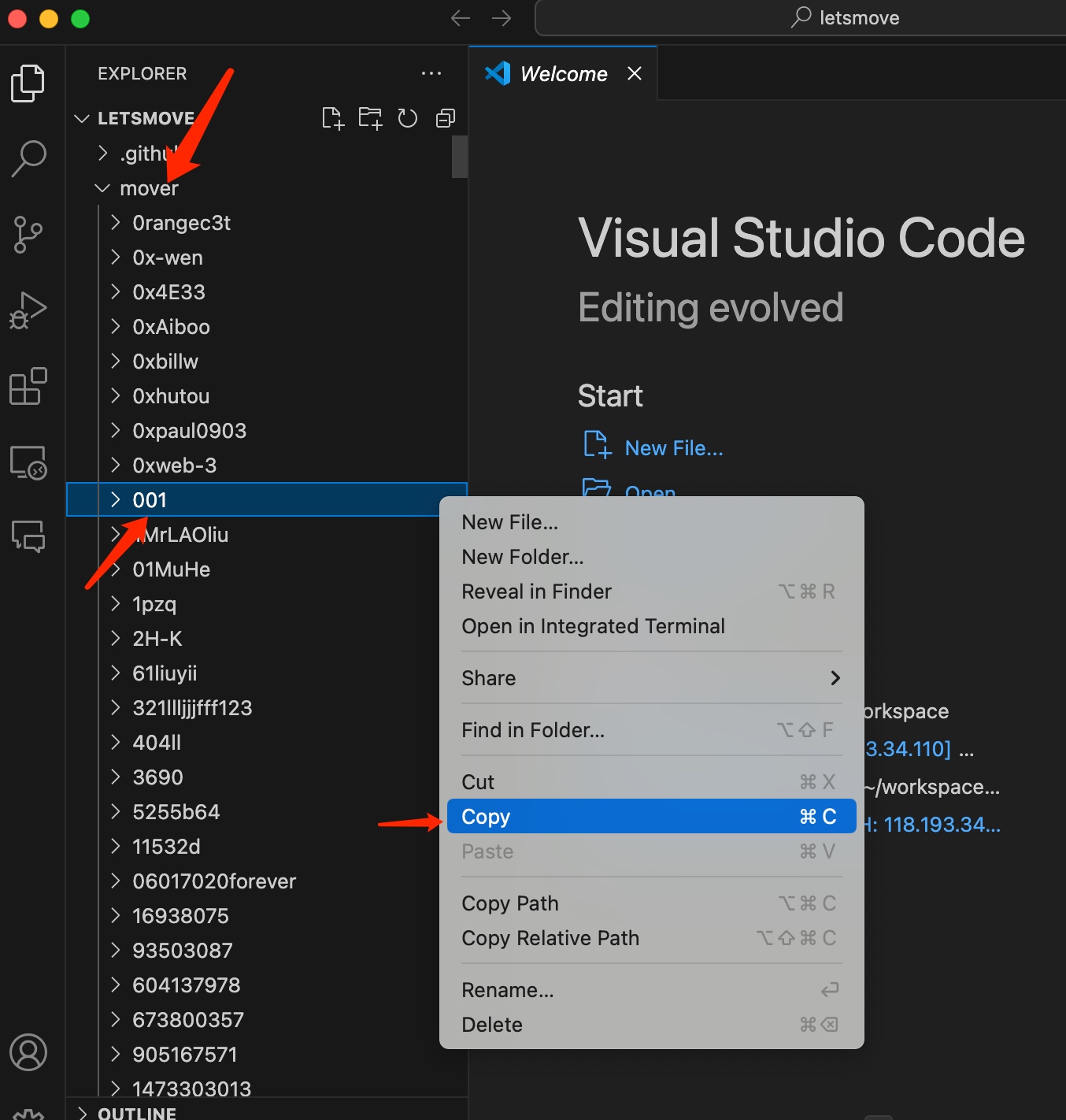Expand the 0xhutou folder
This screenshot has width=1066, height=1120.
[268, 396]
